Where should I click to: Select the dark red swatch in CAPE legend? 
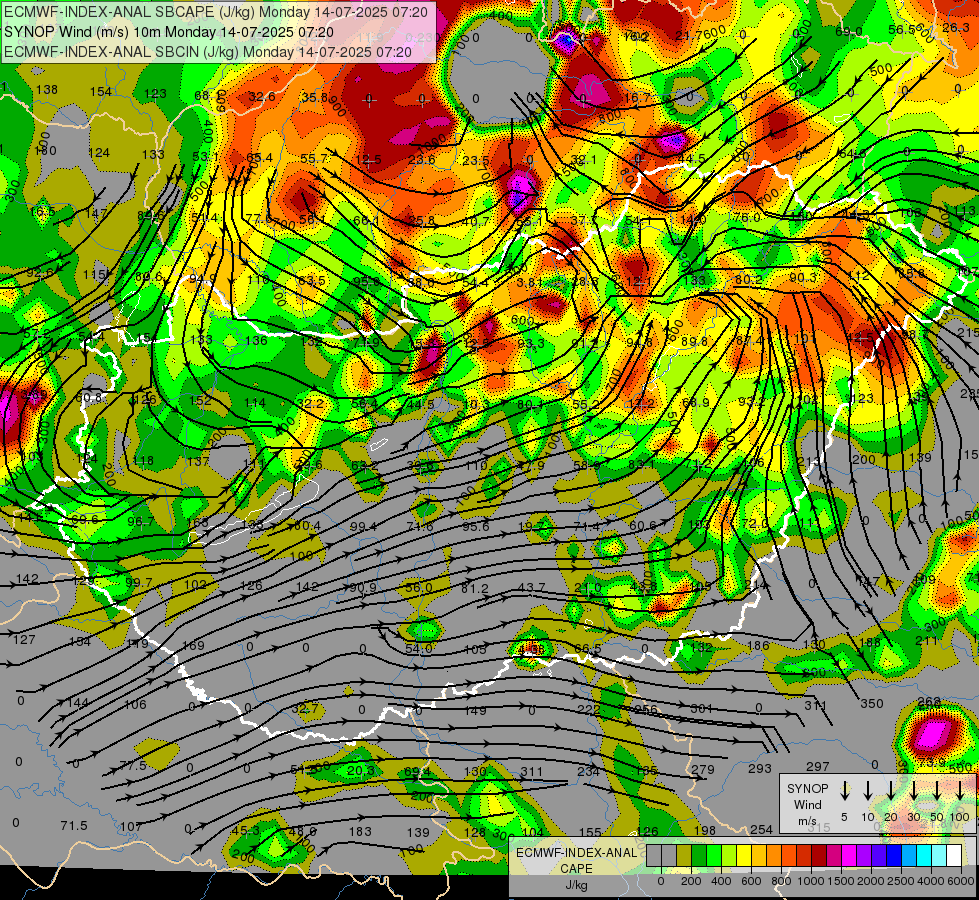point(819,856)
